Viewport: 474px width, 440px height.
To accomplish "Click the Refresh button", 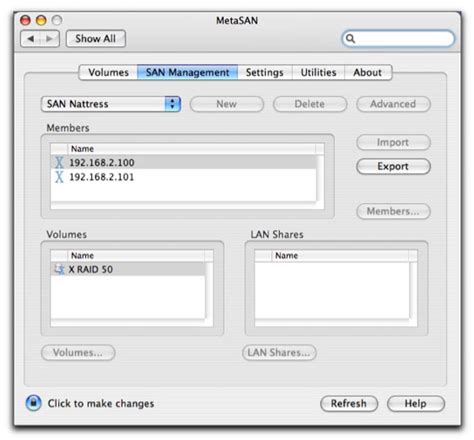I will coord(349,404).
